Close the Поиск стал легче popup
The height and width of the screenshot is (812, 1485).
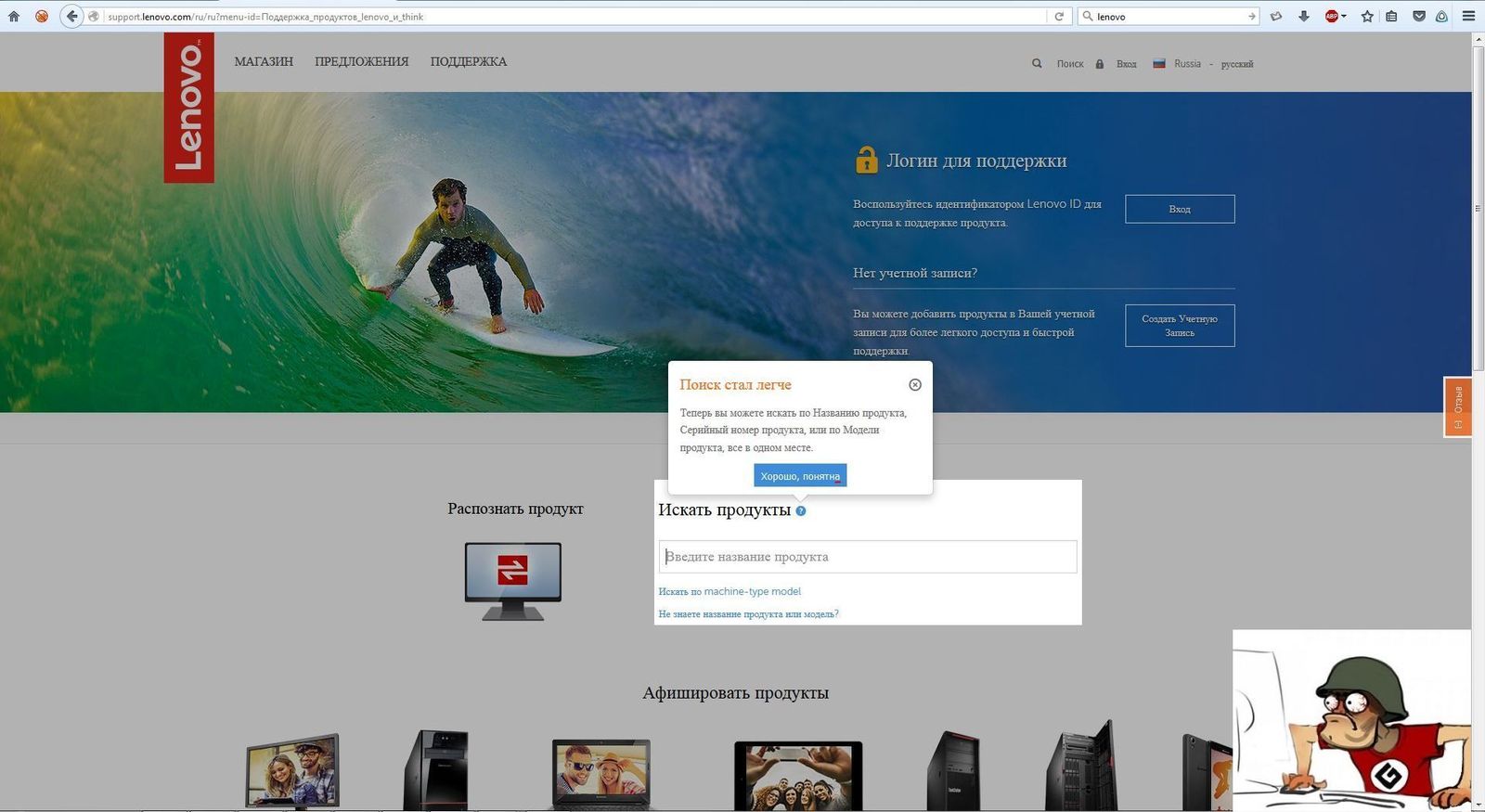915,384
